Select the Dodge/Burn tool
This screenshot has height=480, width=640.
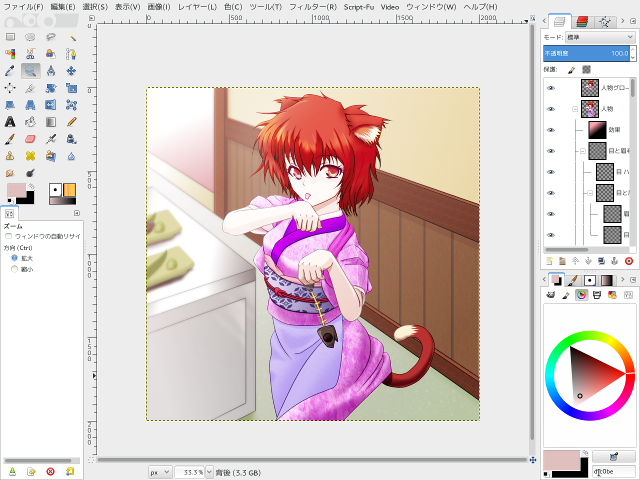click(30, 173)
